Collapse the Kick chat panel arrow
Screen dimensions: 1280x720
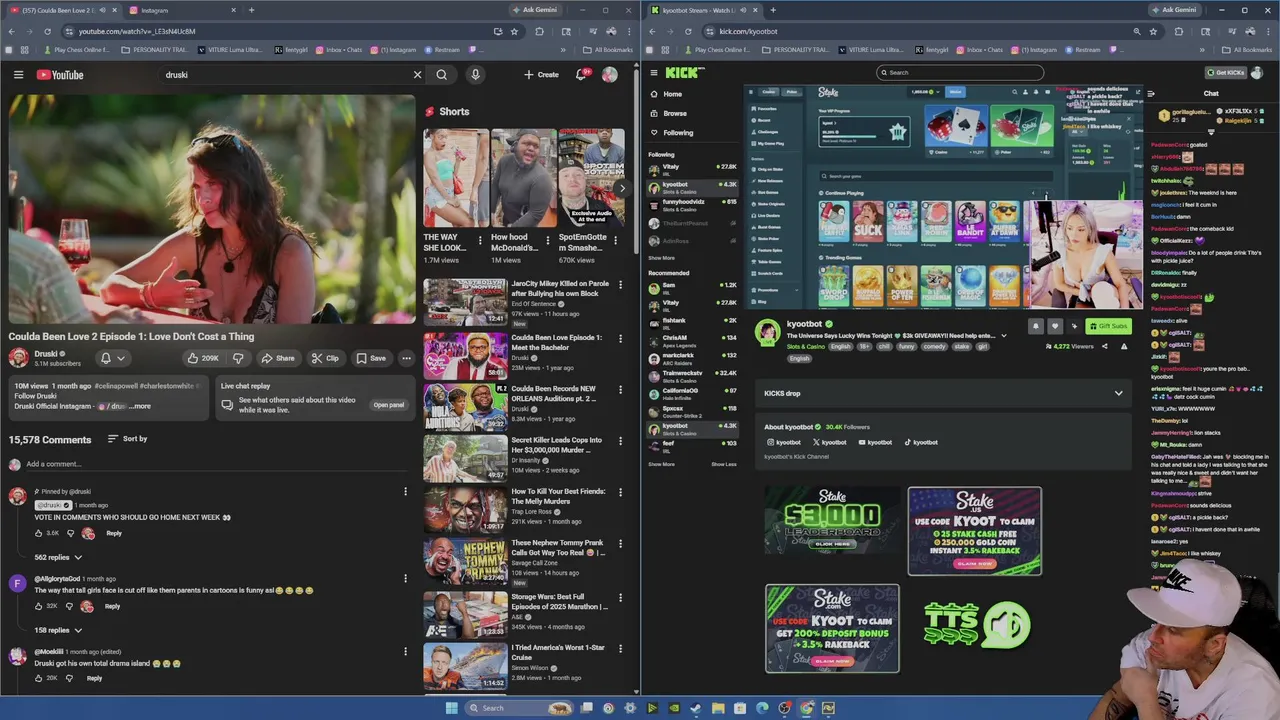pos(1151,94)
